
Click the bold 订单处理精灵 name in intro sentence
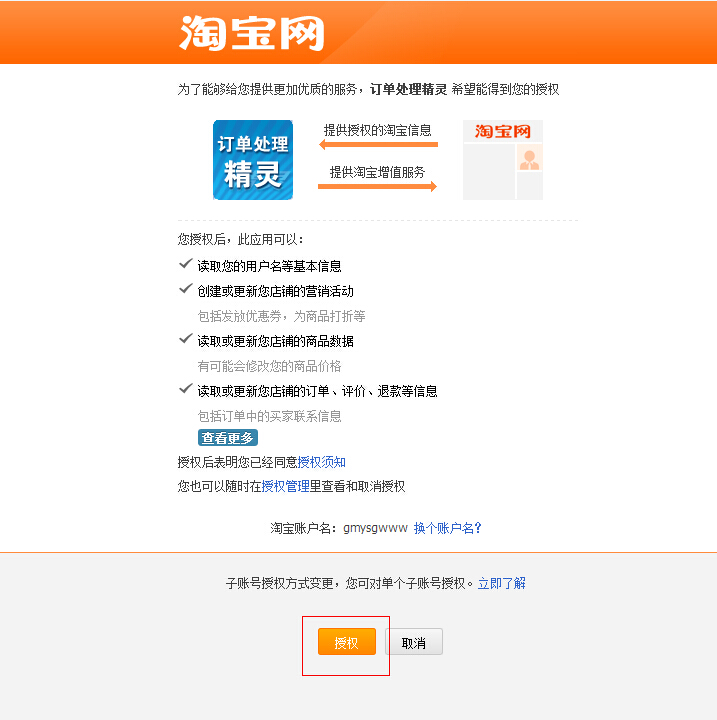coord(408,89)
